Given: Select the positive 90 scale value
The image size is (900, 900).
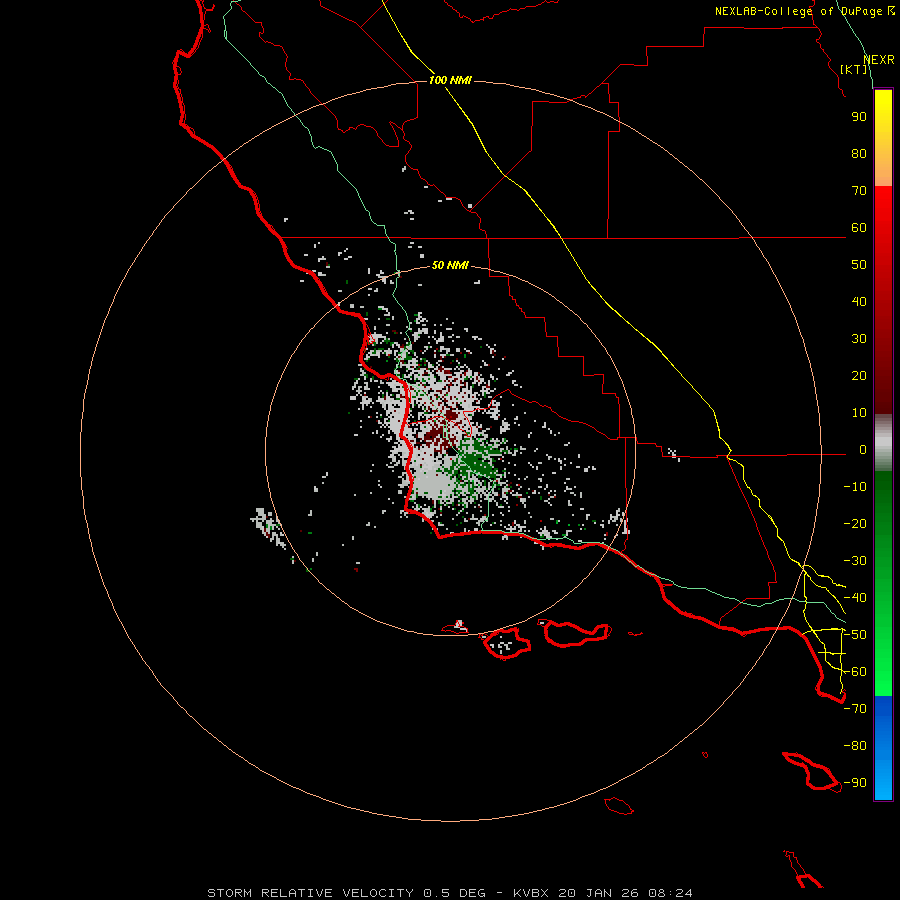Looking at the screenshot, I should 859,117.
